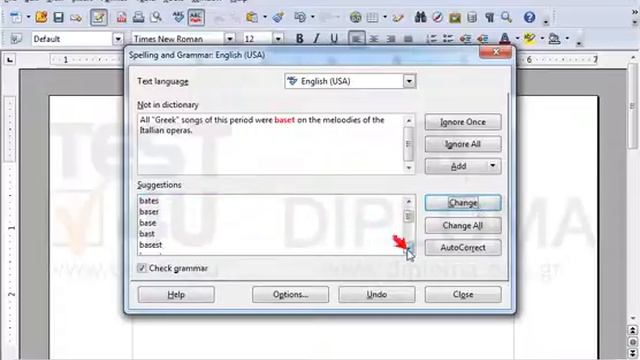Uncheck the Check grammar checkbox
Viewport: 640px width, 360px height.
[142, 268]
